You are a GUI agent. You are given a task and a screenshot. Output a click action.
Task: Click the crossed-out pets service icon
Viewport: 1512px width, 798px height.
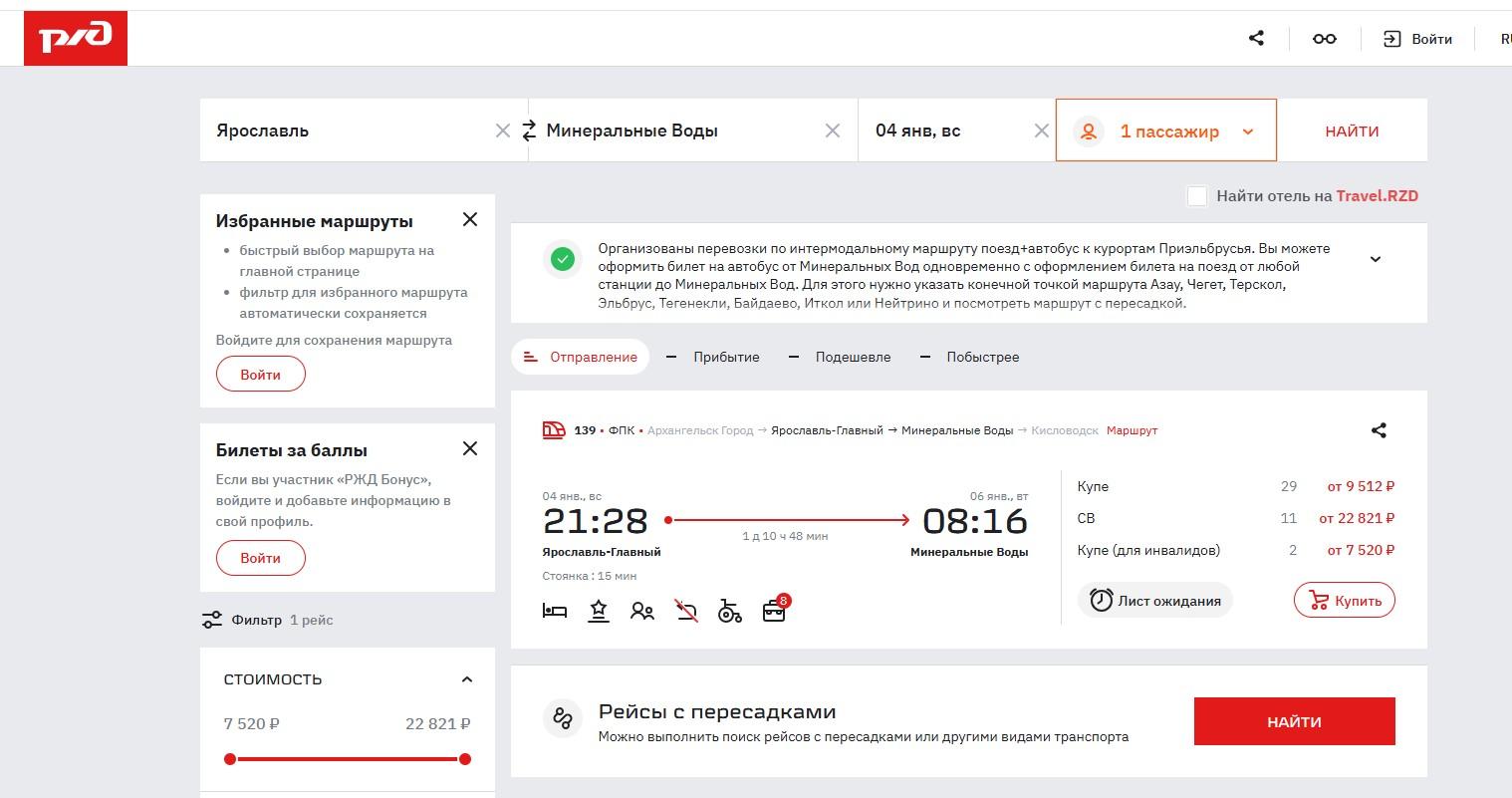(x=686, y=611)
